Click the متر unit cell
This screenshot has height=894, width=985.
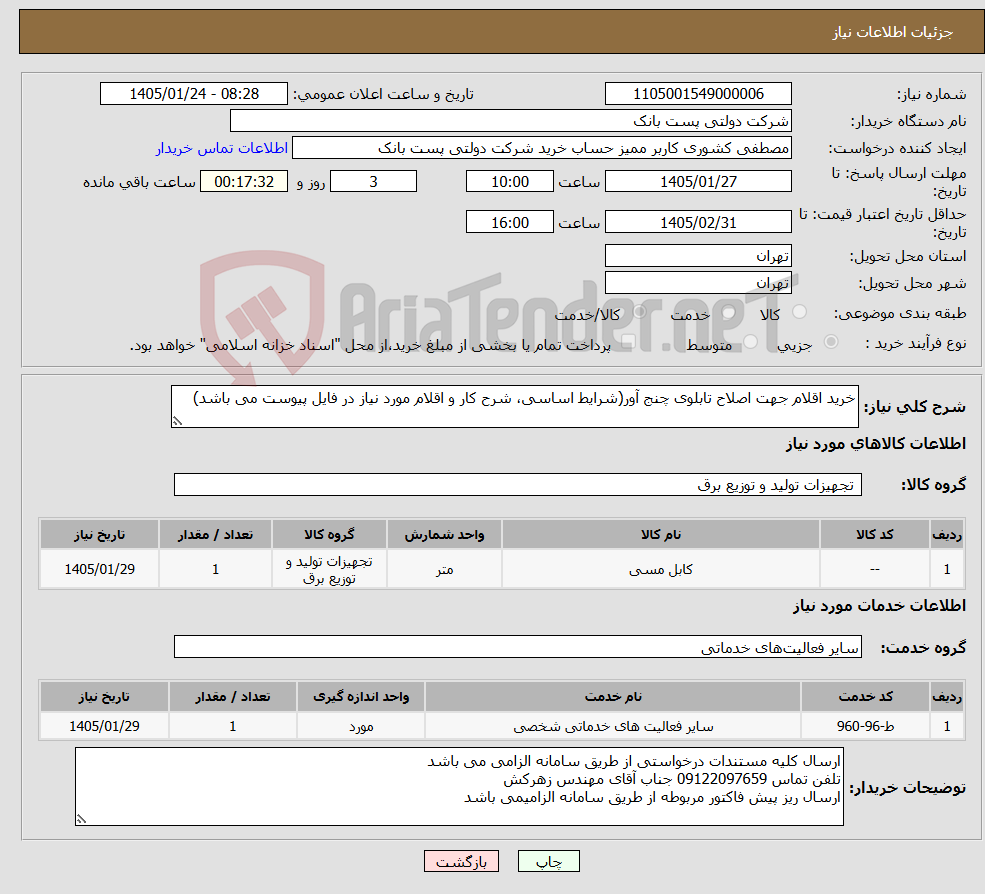[444, 569]
